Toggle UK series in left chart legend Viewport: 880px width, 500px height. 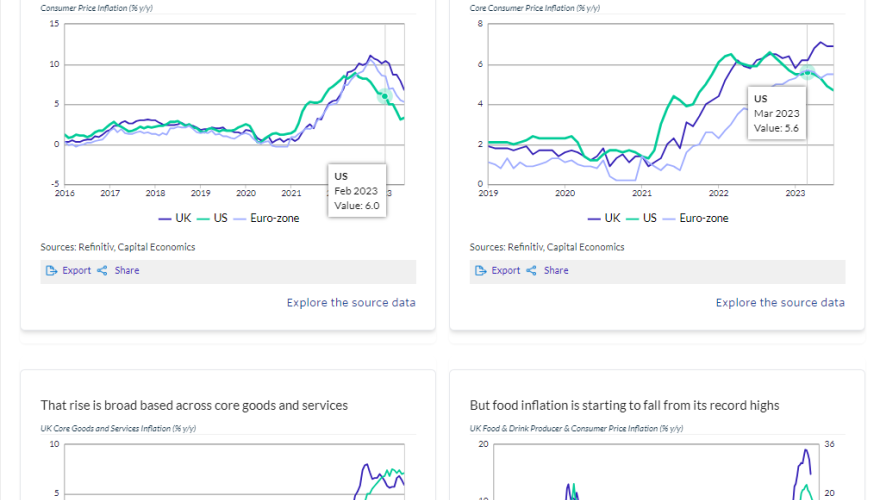[x=176, y=218]
